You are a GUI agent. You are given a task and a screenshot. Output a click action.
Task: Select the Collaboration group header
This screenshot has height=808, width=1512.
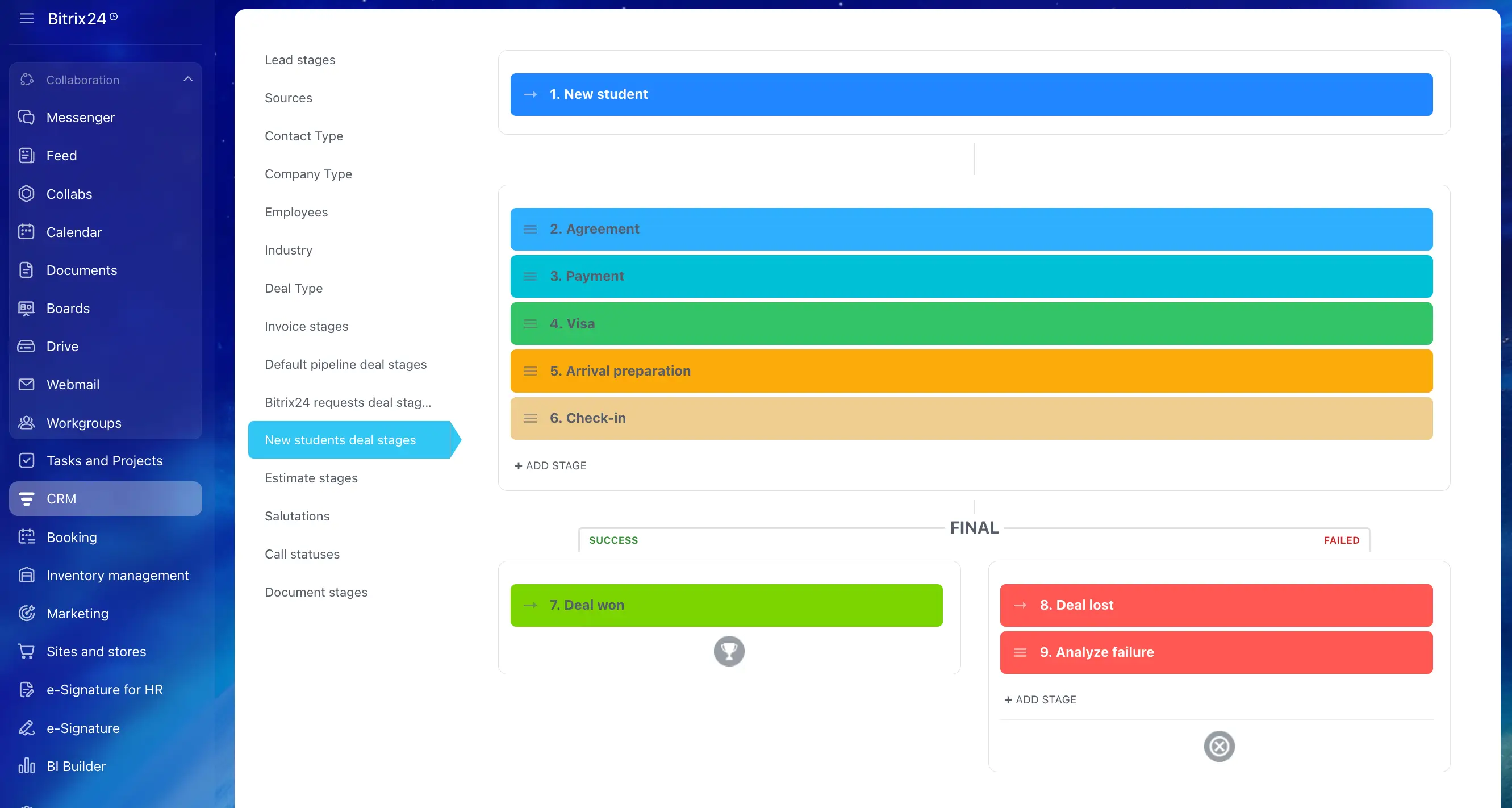(83, 80)
